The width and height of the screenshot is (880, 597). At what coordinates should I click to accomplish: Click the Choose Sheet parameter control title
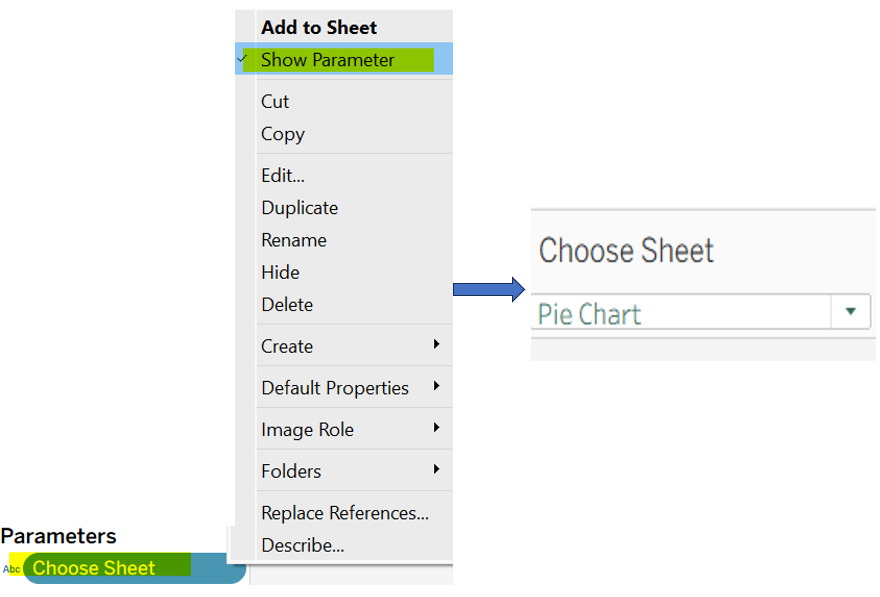(x=627, y=250)
